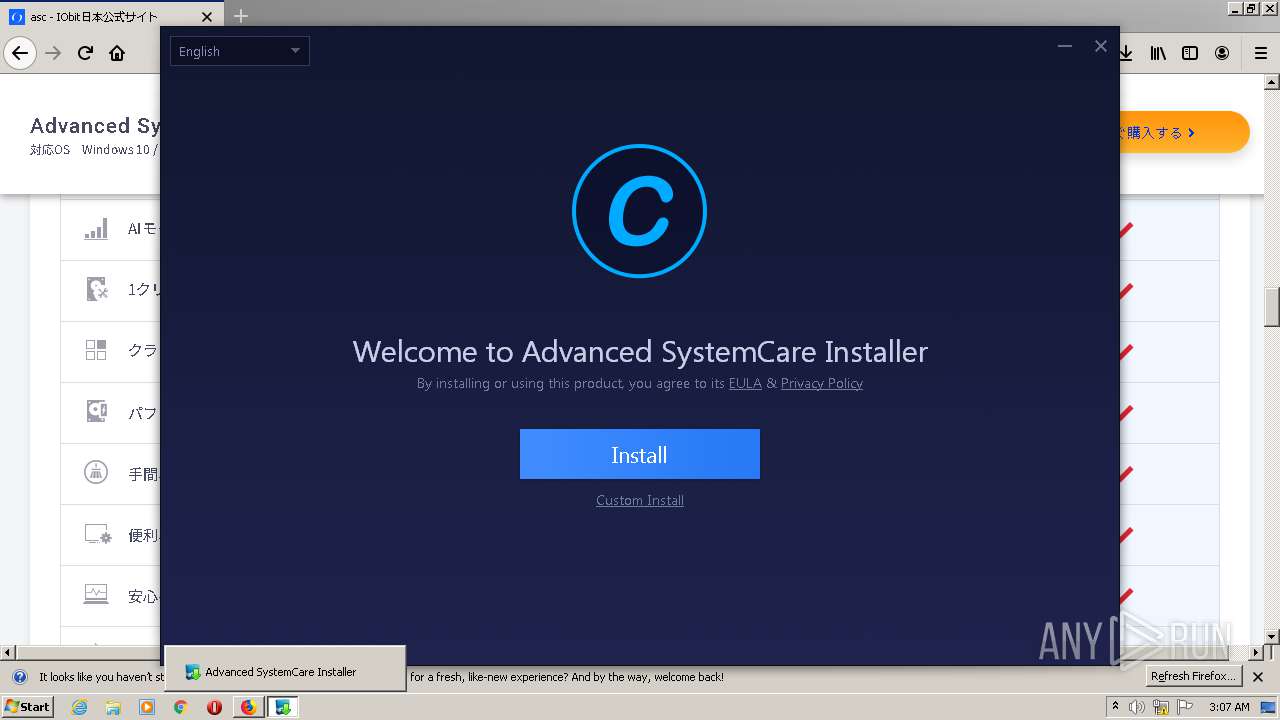Click the horizontal scrollbar left arrow
The width and height of the screenshot is (1280, 720).
(8, 653)
